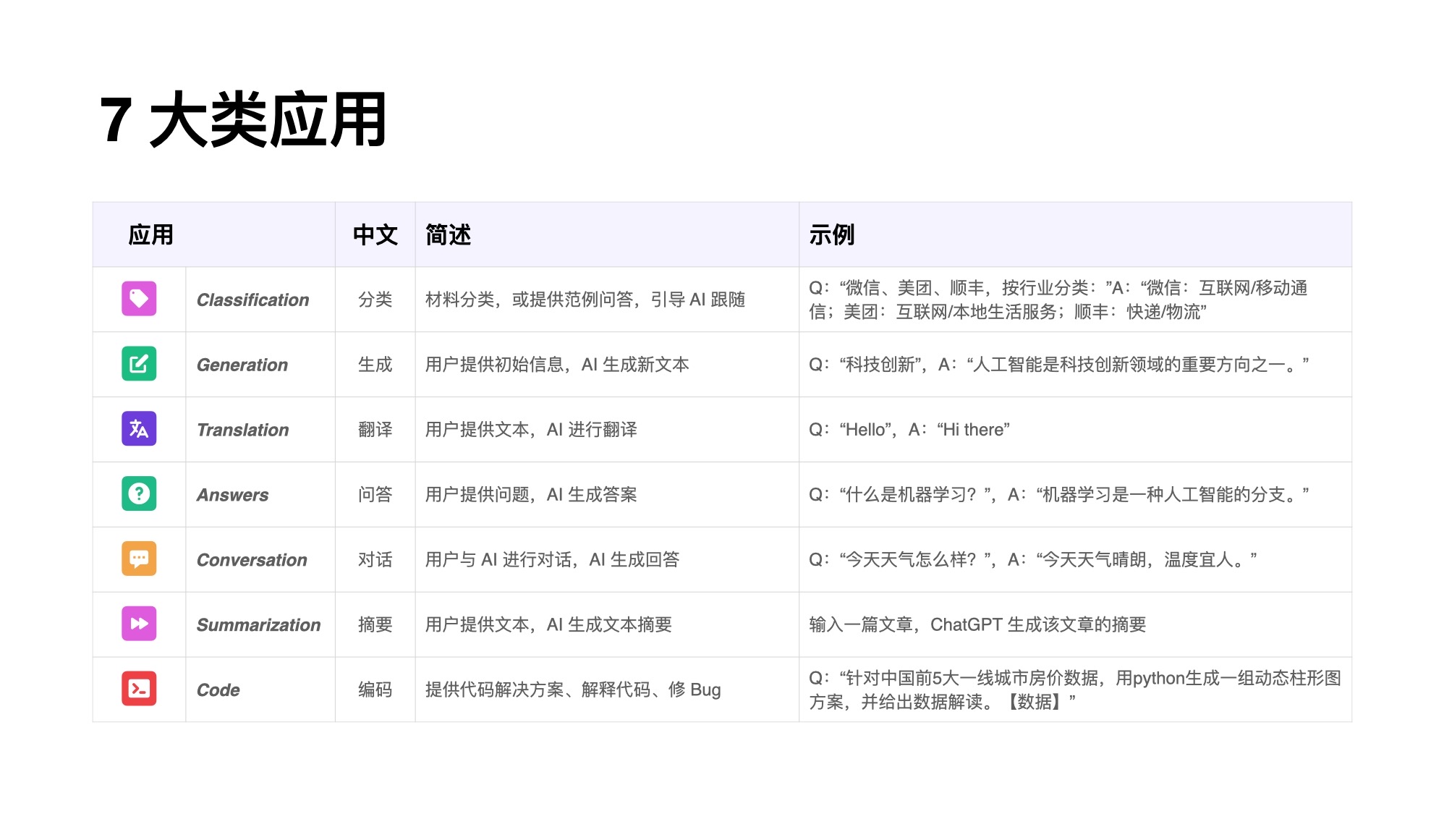Click description "用户与 AI 进行对话，AI 生成回答"
Viewport: 1444px width, 840px height.
553,560
